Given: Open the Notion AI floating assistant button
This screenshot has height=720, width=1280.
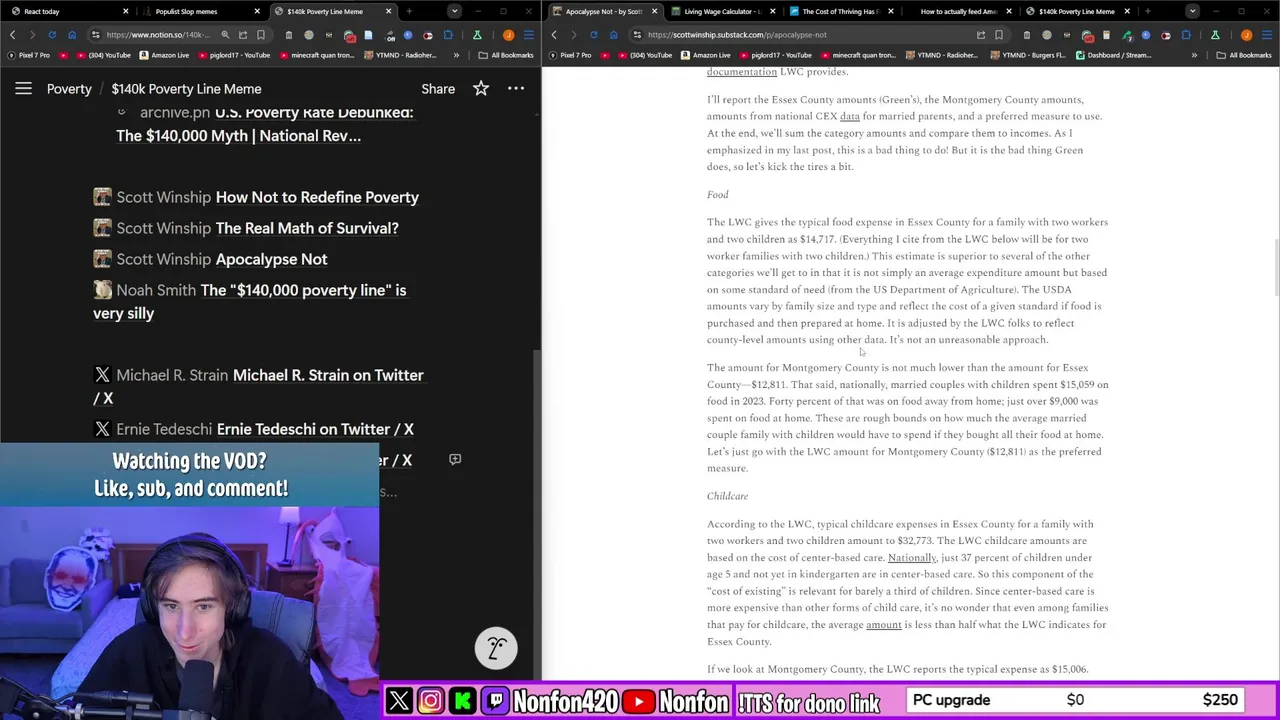Looking at the screenshot, I should click(496, 648).
